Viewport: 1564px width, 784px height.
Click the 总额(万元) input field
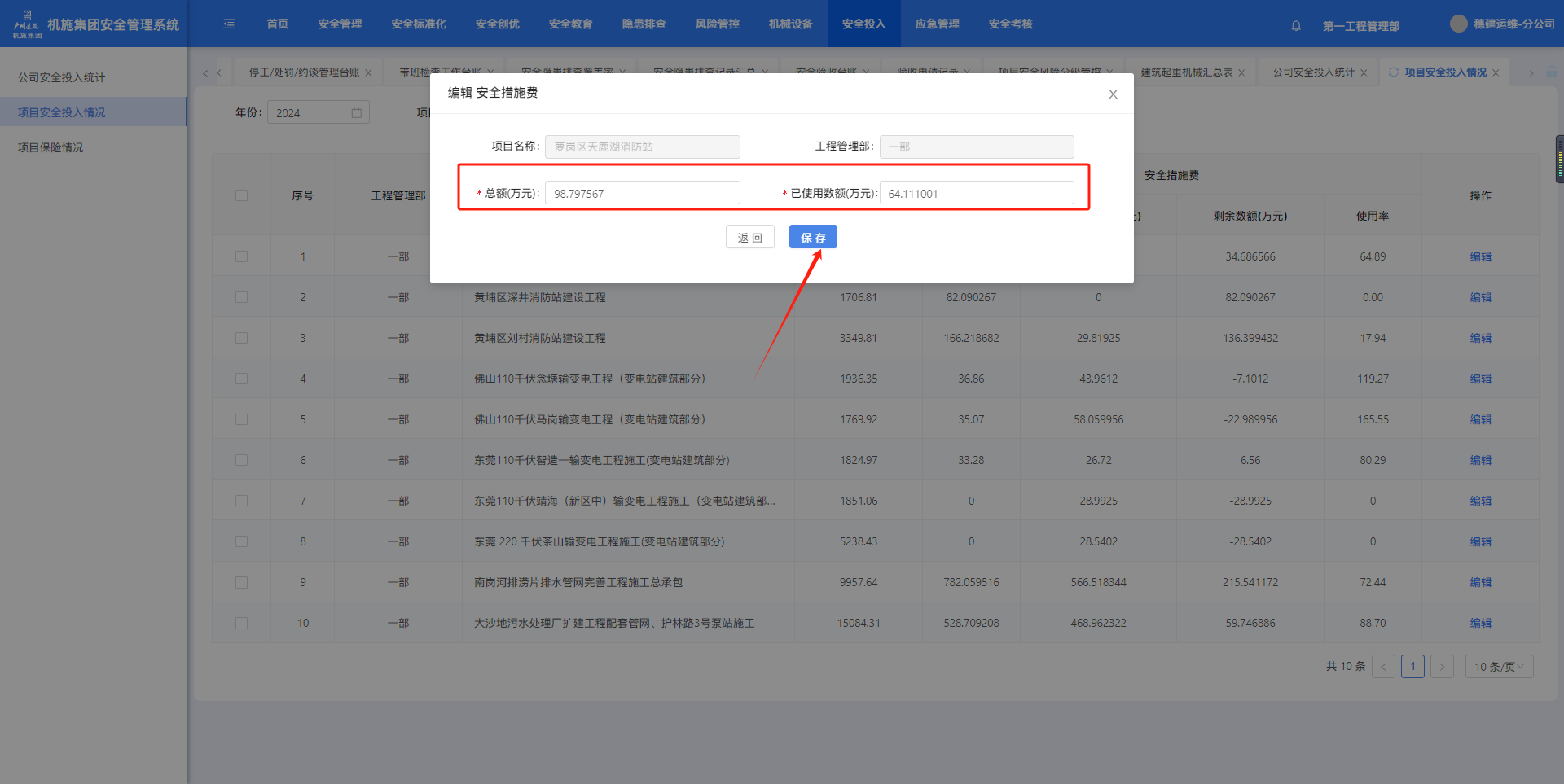point(642,194)
